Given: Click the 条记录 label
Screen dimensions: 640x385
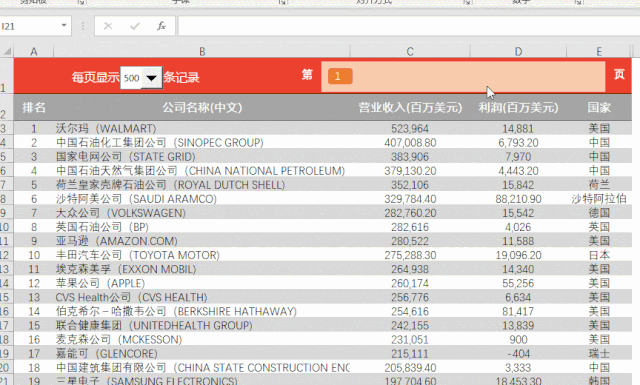Looking at the screenshot, I should (182, 78).
